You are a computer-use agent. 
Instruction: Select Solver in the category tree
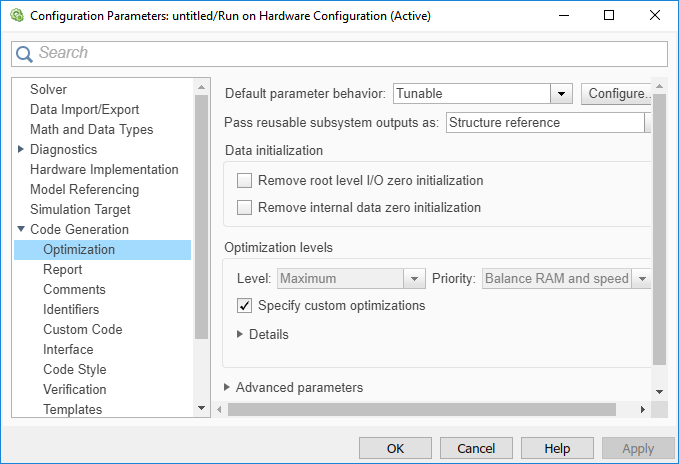coord(48,89)
